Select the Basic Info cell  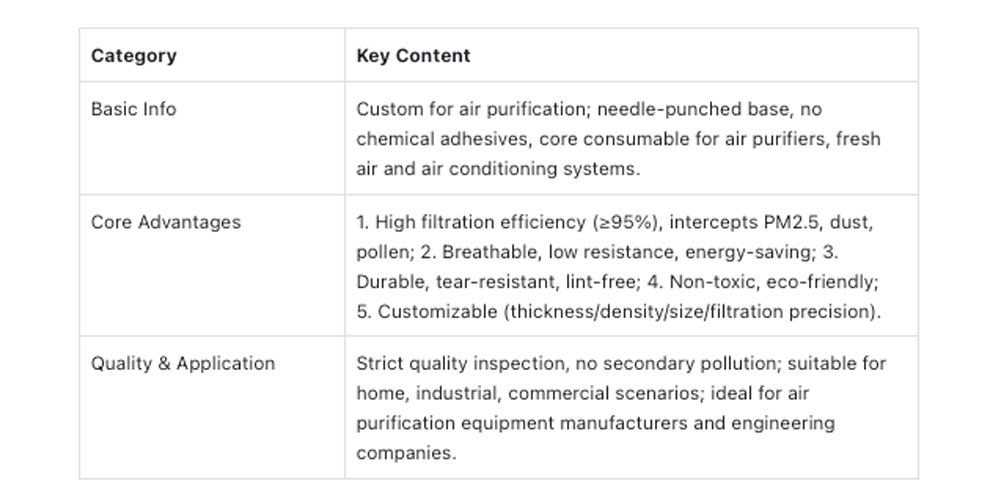[x=212, y=138]
